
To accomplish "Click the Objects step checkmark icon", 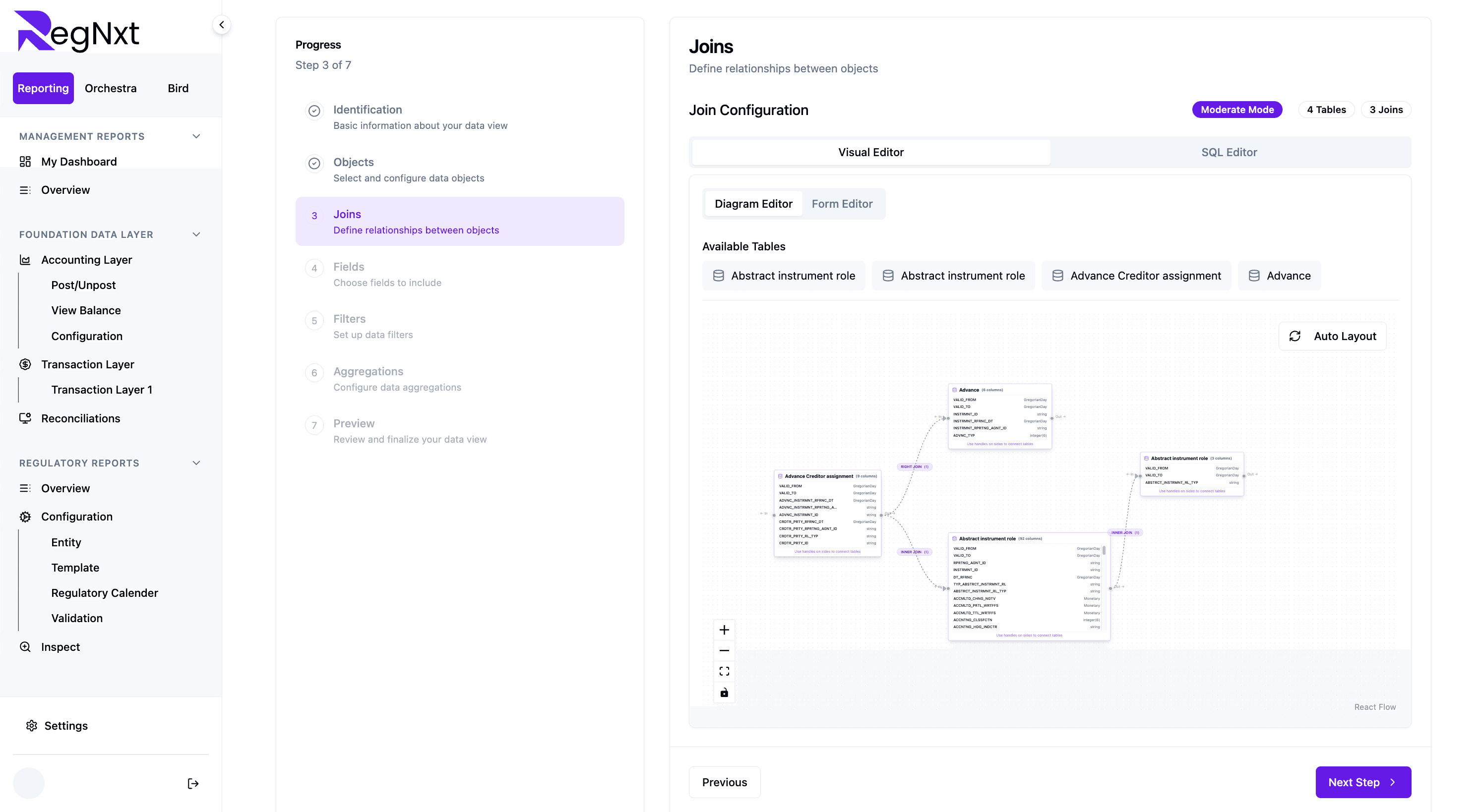I will [x=314, y=164].
